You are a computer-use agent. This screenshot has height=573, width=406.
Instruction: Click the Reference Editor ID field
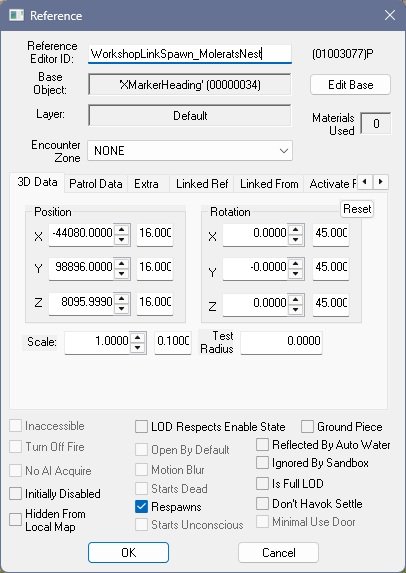190,54
